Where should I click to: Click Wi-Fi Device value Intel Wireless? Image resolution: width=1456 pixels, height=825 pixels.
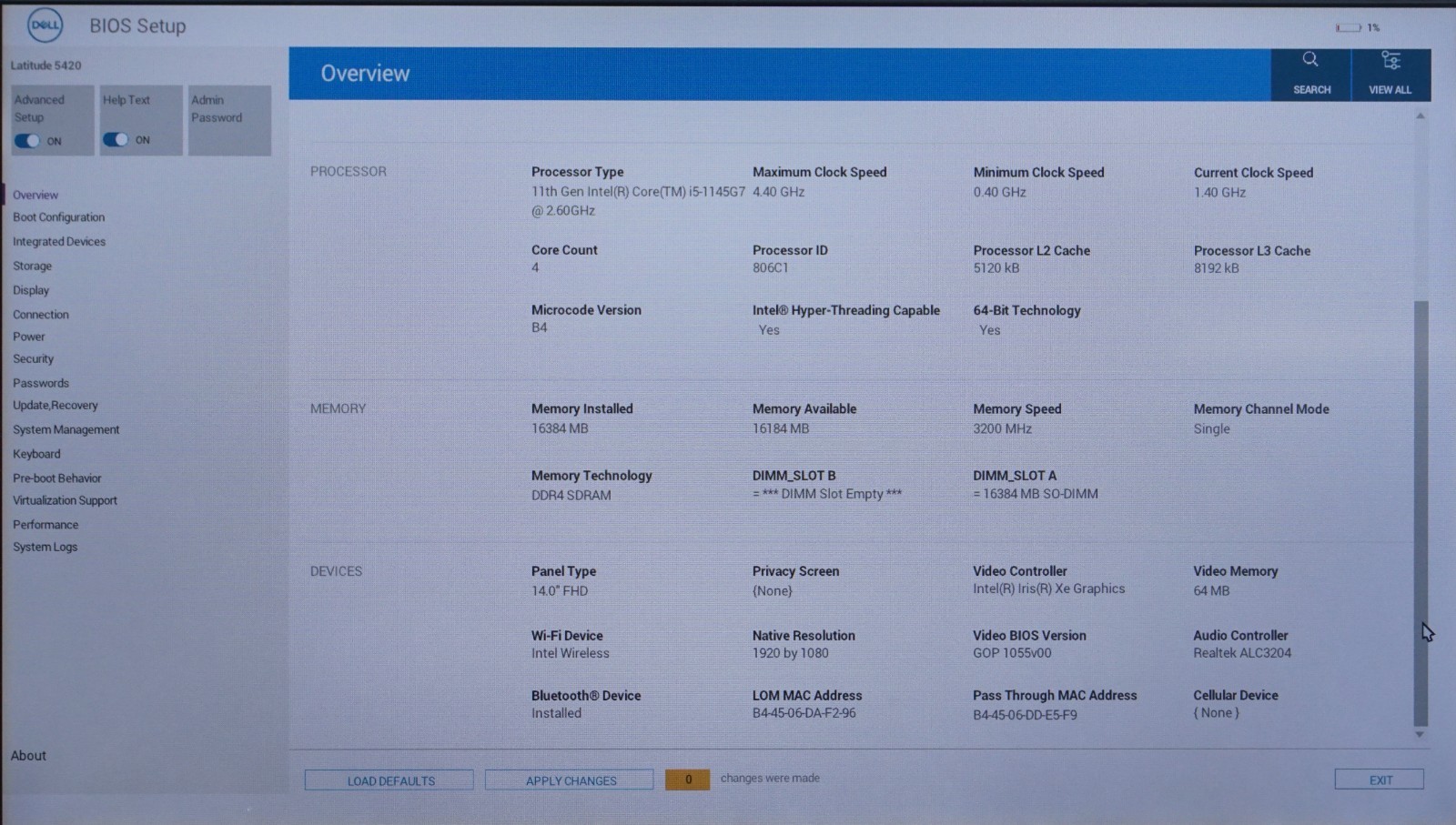(x=571, y=653)
